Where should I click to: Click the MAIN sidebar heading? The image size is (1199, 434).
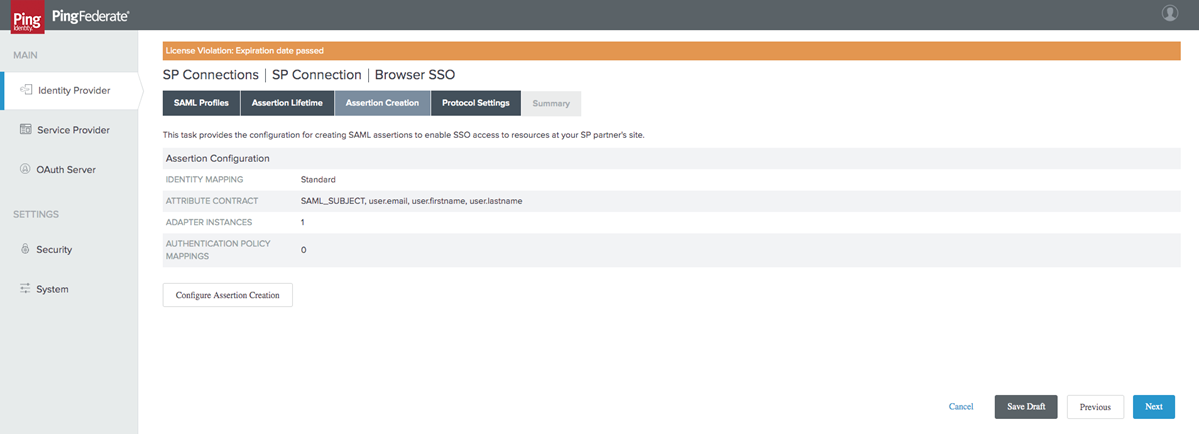pos(25,55)
